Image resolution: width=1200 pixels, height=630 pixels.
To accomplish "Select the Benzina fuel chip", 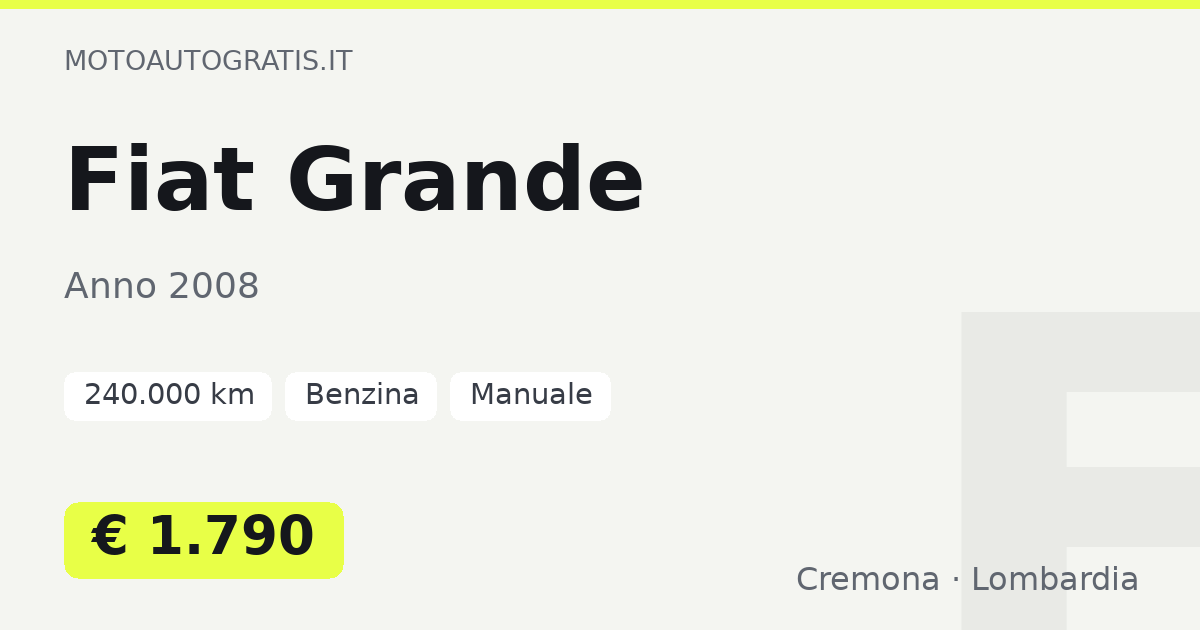I will tap(361, 396).
